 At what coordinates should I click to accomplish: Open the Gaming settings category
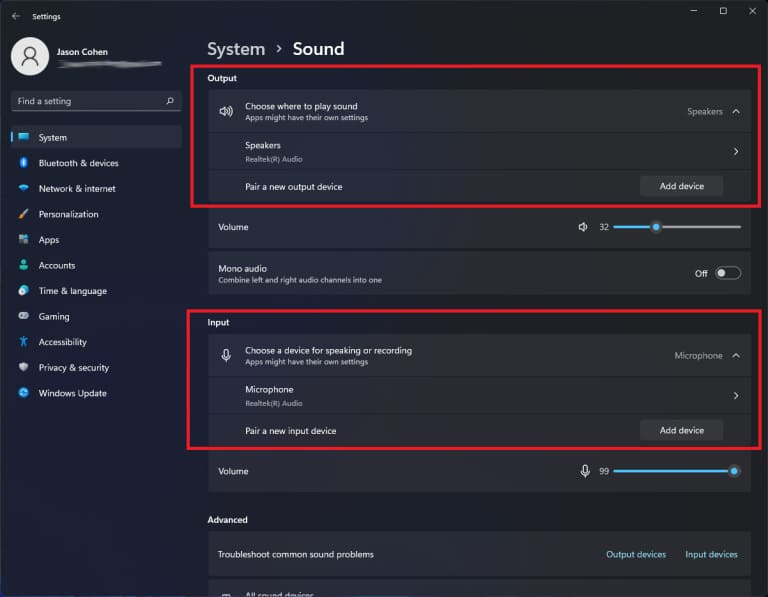click(x=54, y=316)
